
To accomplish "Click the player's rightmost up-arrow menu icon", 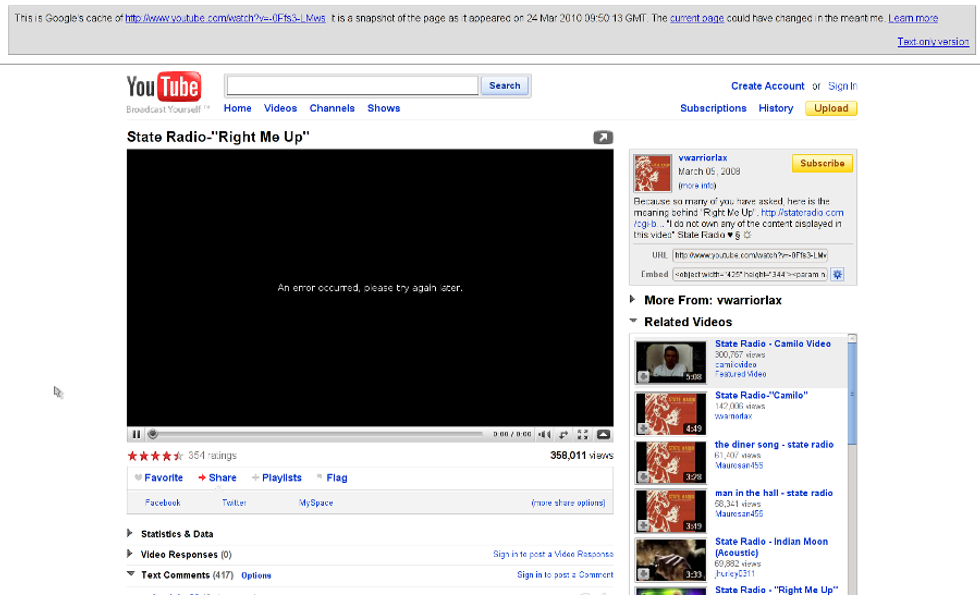I will pyautogui.click(x=603, y=434).
